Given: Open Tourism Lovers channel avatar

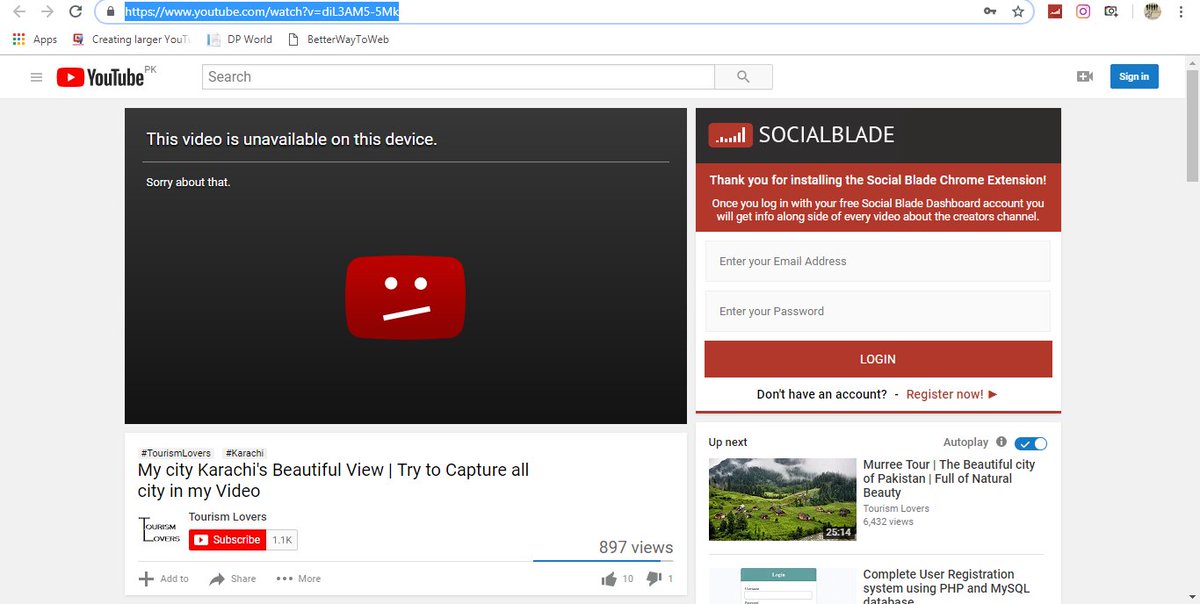Looking at the screenshot, I should tap(159, 531).
